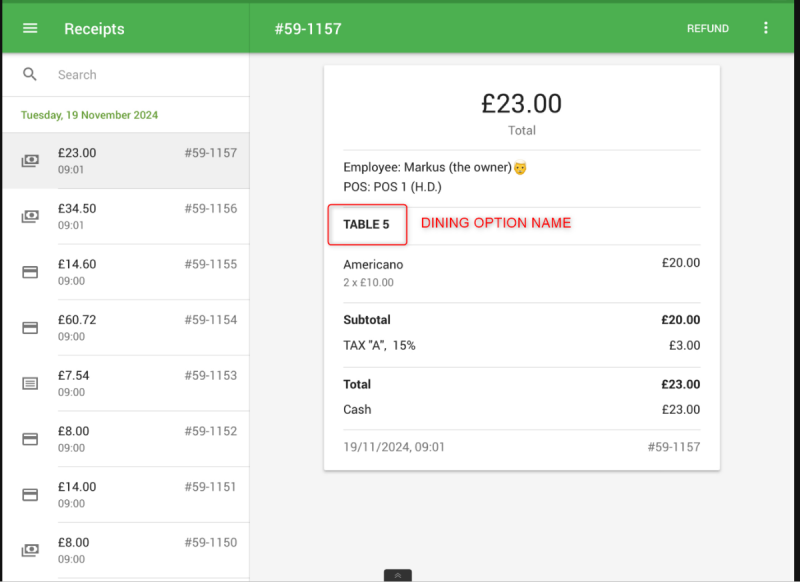Viewport: 800px width, 582px height.
Task: Click cash payment icon for receipt #59-1156
Action: pos(30,216)
